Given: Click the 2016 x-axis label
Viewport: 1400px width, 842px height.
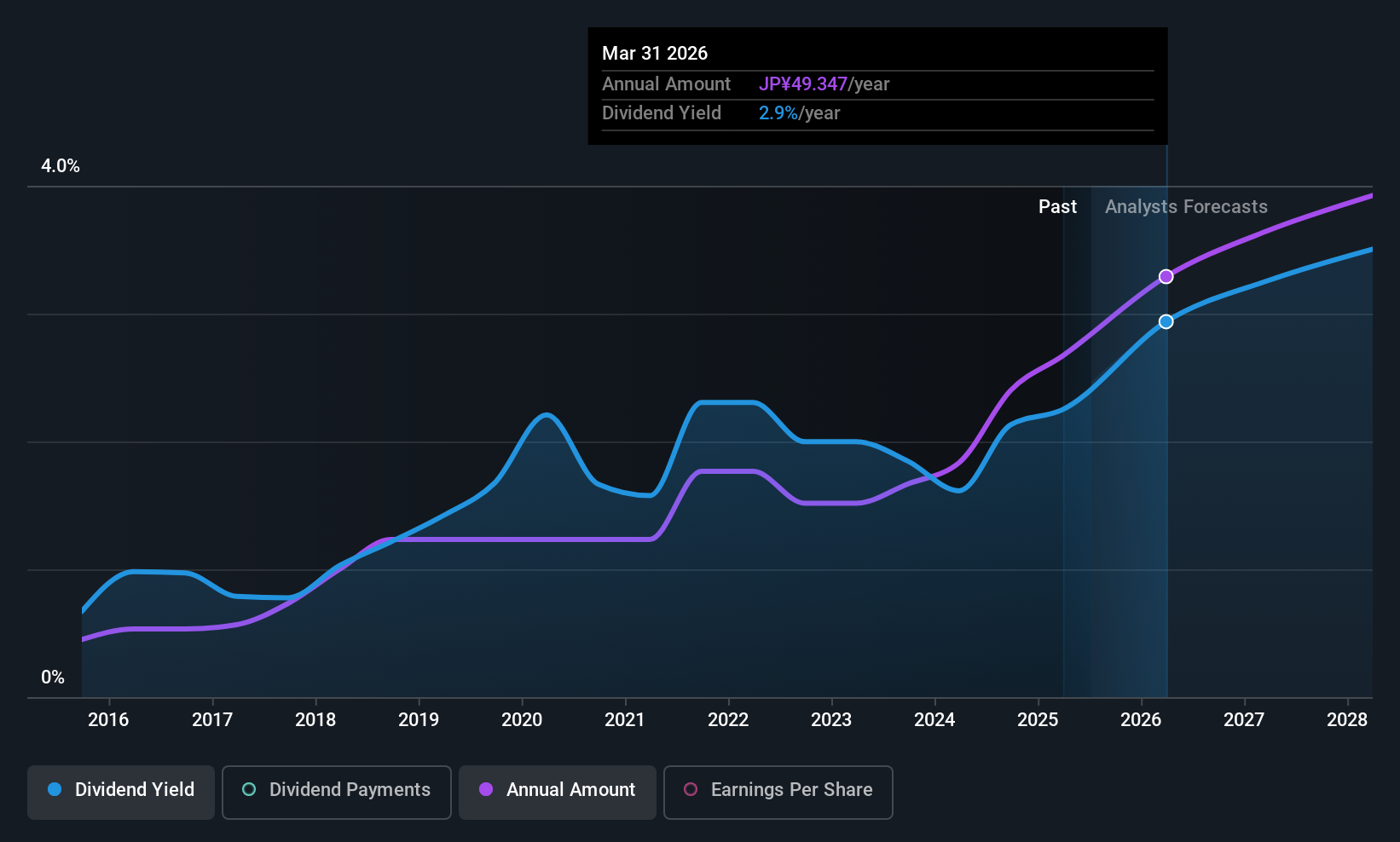Looking at the screenshot, I should pyautogui.click(x=108, y=719).
